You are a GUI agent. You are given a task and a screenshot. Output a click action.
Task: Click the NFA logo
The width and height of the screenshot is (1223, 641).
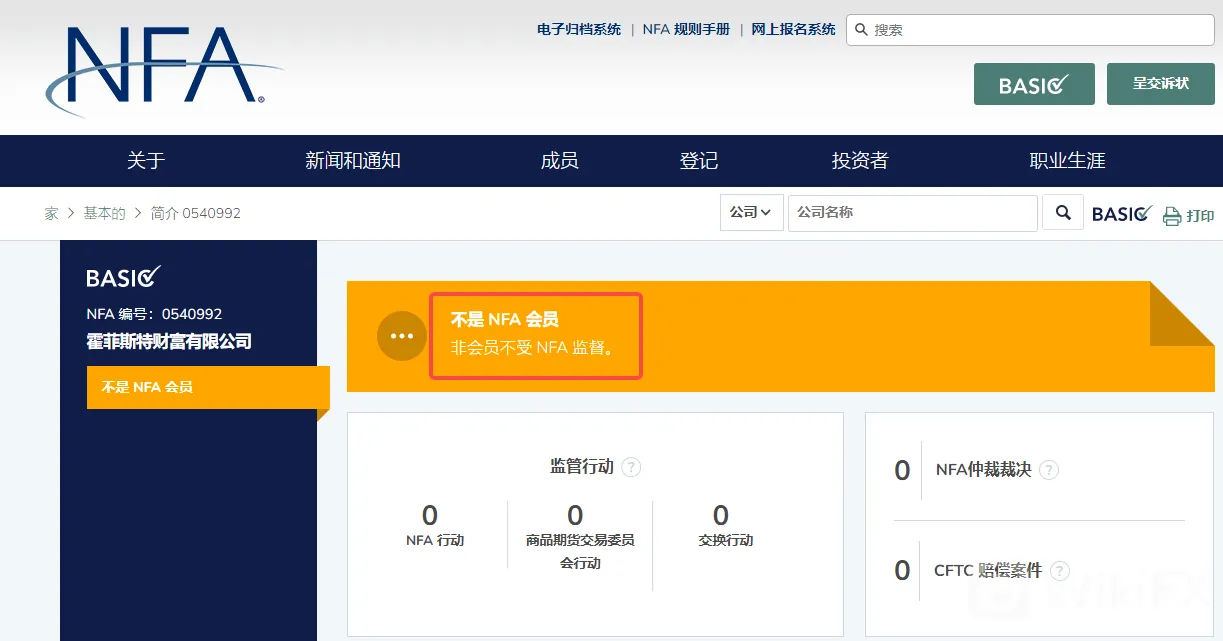click(163, 70)
